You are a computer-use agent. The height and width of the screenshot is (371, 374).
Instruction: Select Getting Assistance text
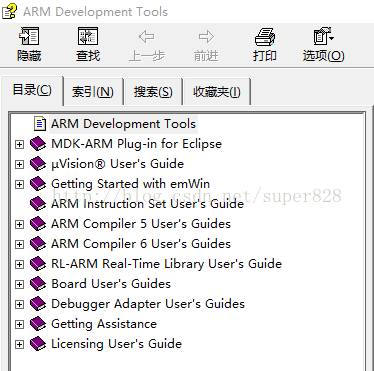tap(104, 324)
